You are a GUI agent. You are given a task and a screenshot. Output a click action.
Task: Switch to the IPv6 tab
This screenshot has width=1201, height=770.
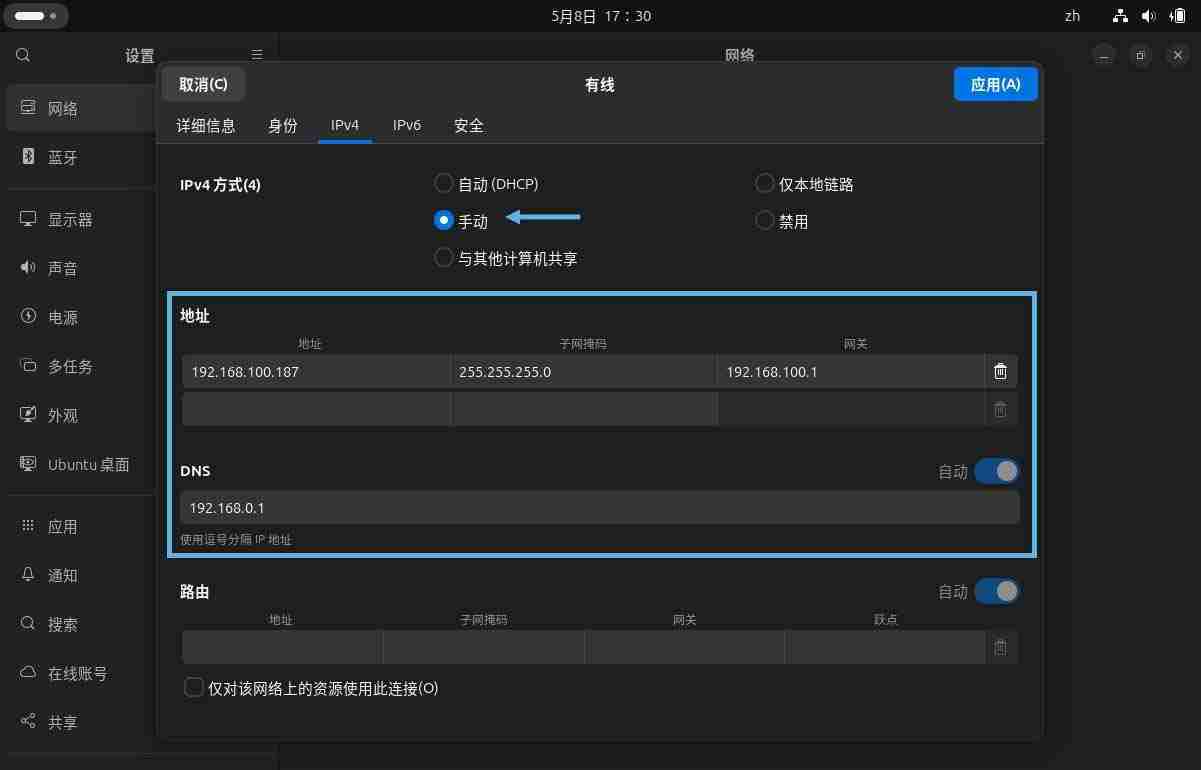coord(406,125)
